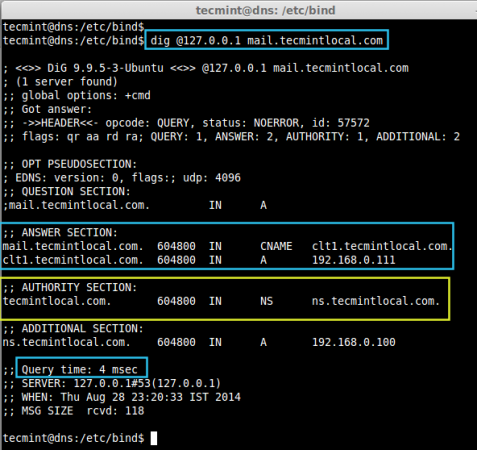Click the ANSWER SECTION heading
The height and width of the screenshot is (450, 477).
tap(60, 233)
